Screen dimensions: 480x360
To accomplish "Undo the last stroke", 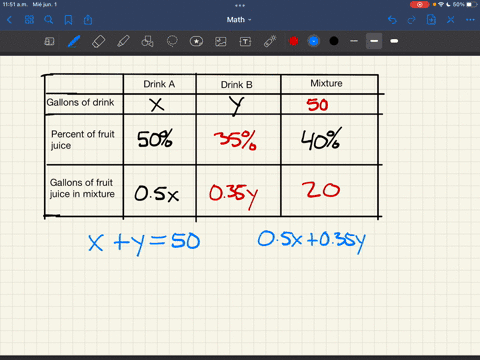I will [392, 20].
